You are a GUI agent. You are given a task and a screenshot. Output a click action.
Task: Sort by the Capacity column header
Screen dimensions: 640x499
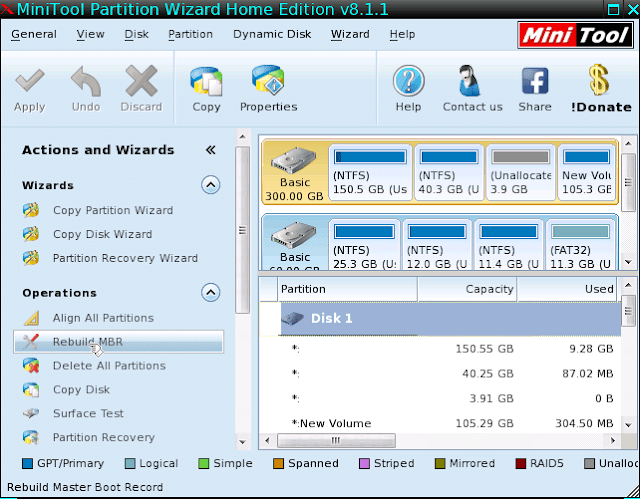point(467,289)
